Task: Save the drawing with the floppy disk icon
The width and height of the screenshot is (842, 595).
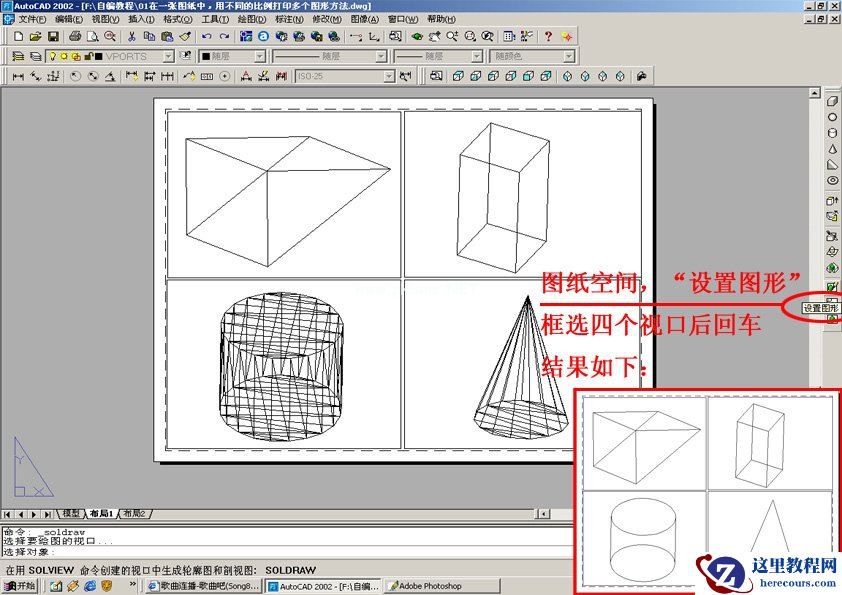Action: 53,37
